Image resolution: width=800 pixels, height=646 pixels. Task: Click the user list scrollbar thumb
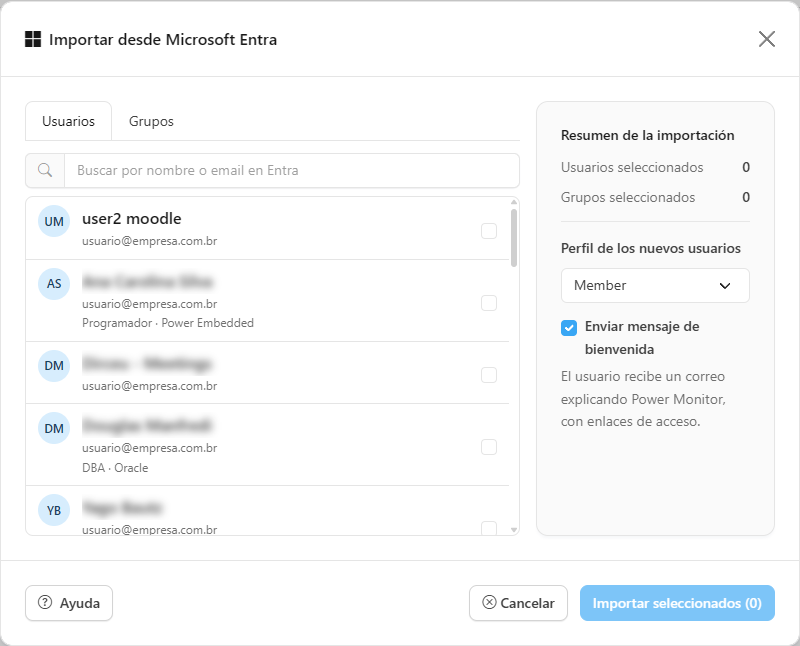point(514,238)
